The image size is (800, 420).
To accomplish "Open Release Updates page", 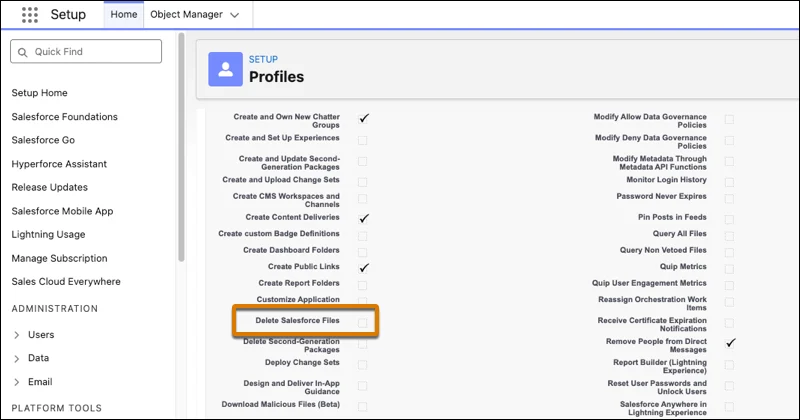I will click(x=50, y=187).
